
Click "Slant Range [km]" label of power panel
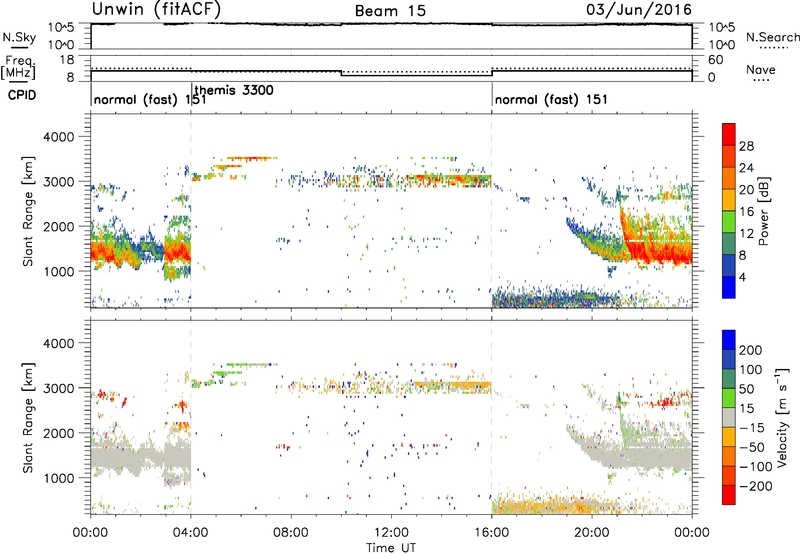coord(28,211)
